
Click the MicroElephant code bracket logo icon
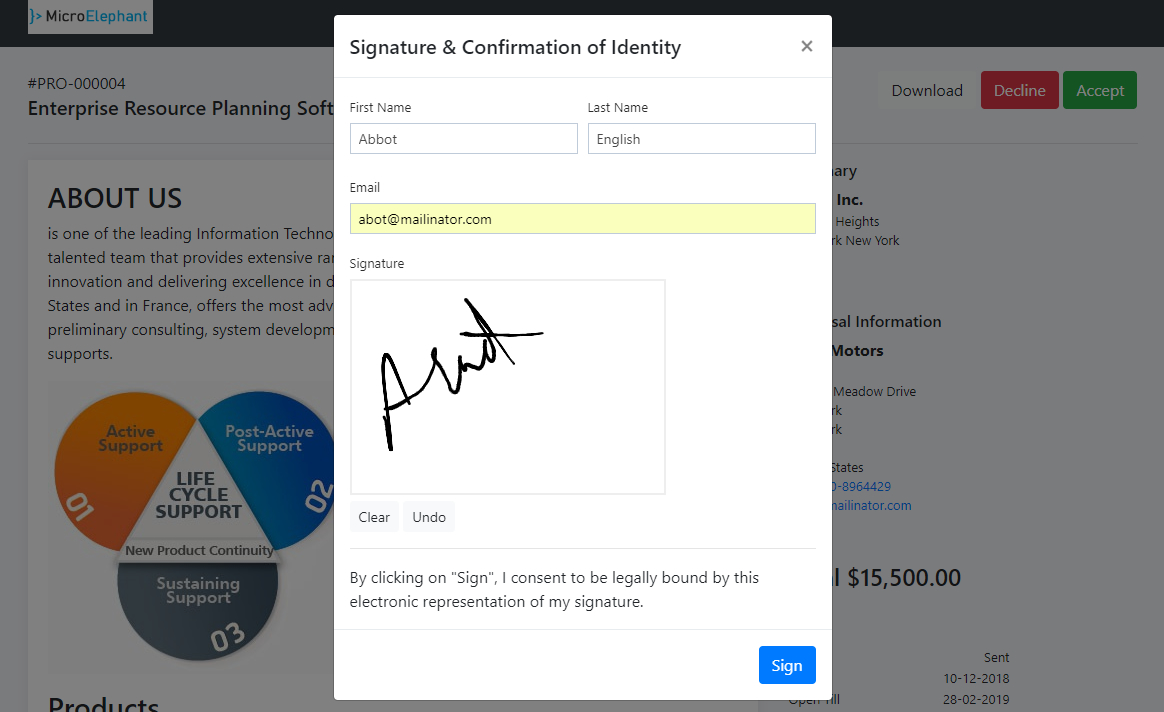pyautogui.click(x=34, y=16)
